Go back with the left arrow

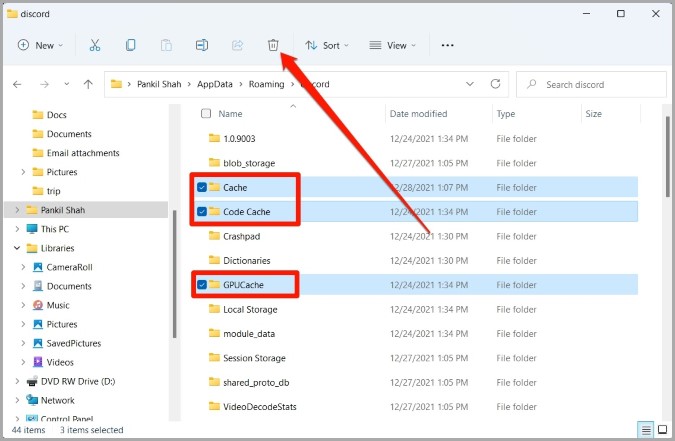click(17, 84)
